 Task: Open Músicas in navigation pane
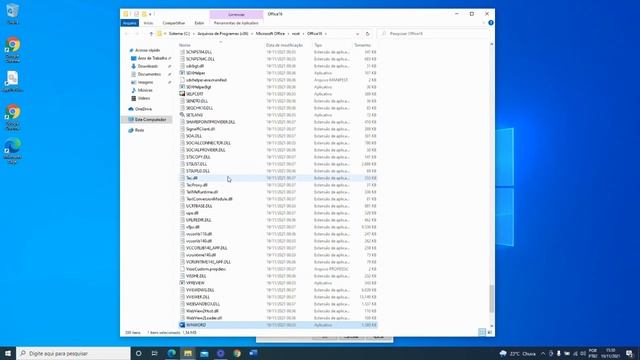145,90
